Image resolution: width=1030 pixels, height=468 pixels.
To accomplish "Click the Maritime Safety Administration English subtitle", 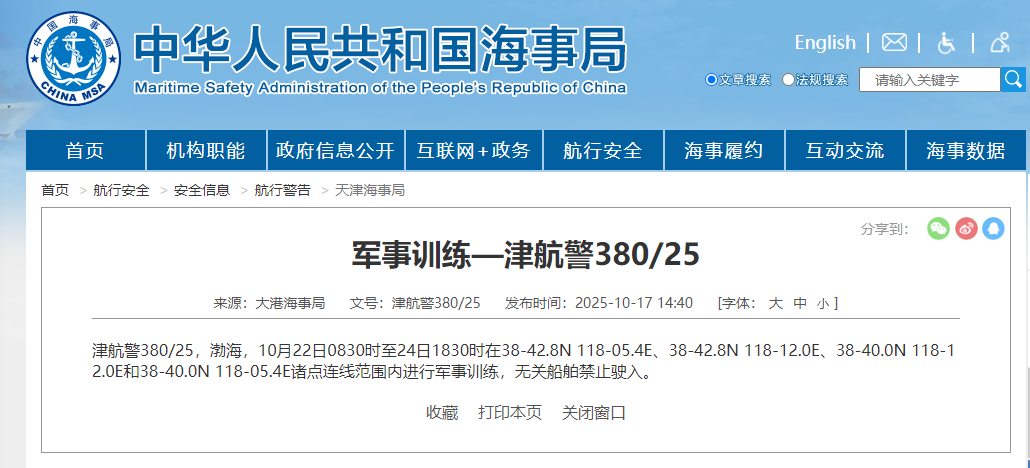I will (380, 88).
